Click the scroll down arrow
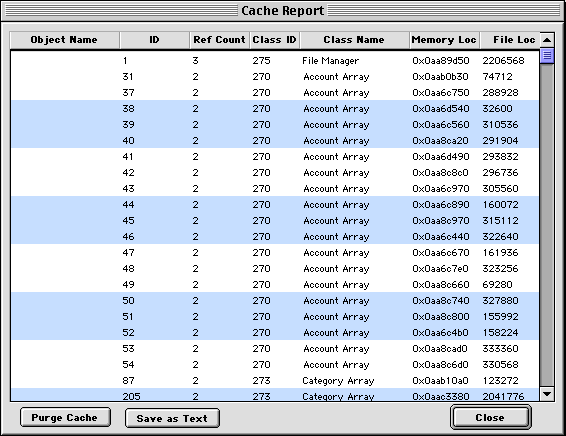566x436 pixels. click(x=547, y=394)
